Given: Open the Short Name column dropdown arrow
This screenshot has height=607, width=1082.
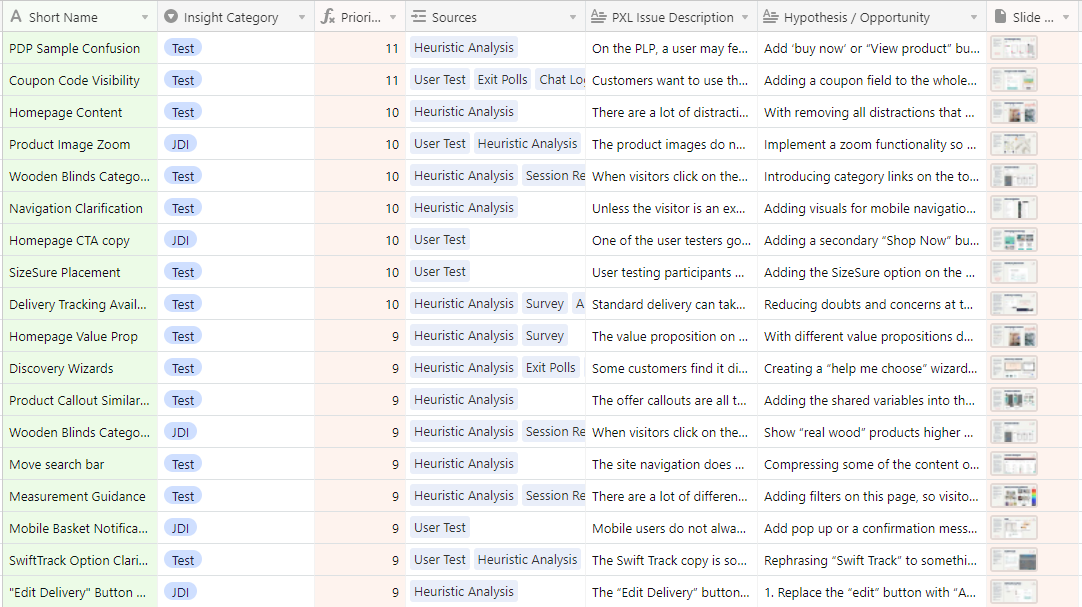Looking at the screenshot, I should coord(145,17).
